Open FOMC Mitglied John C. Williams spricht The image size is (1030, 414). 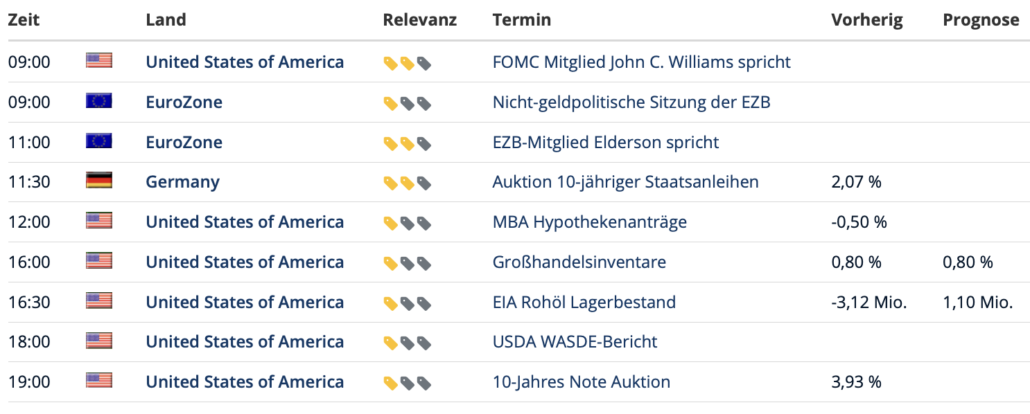click(641, 62)
